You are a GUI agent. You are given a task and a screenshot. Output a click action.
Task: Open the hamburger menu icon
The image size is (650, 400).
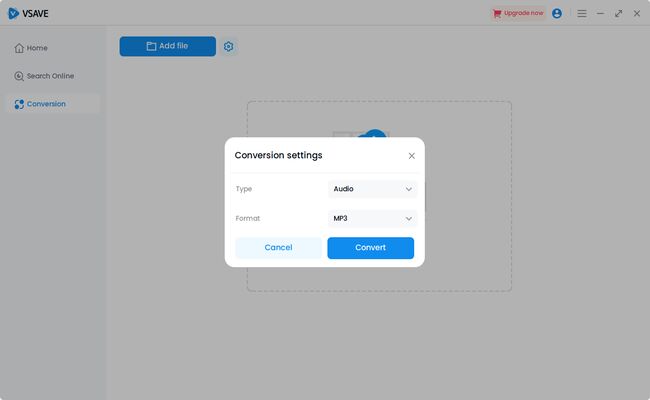582,14
